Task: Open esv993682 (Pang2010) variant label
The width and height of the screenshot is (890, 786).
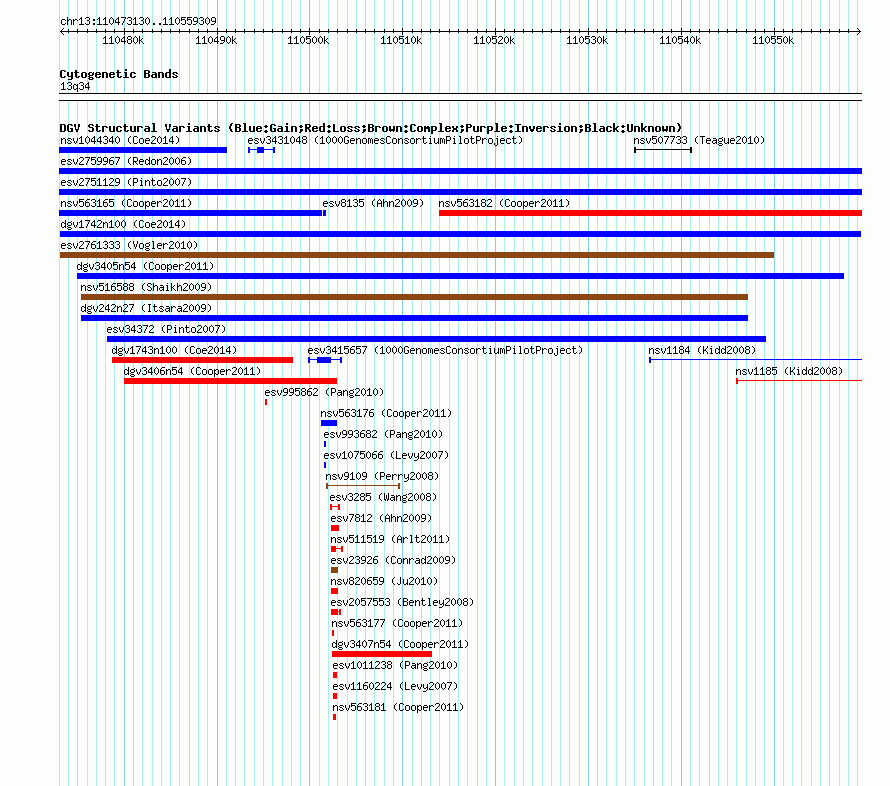Action: [x=383, y=434]
